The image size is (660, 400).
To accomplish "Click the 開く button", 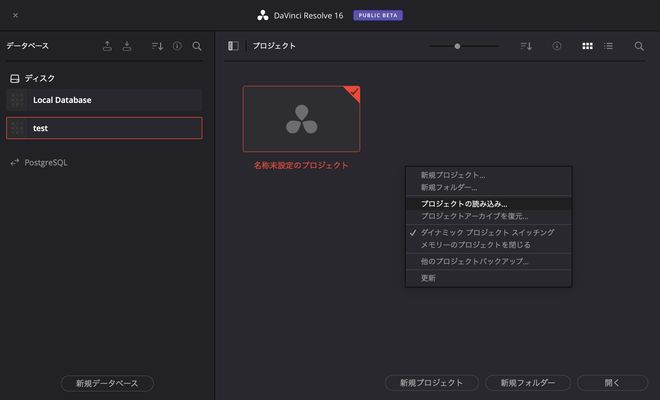I will click(x=612, y=383).
